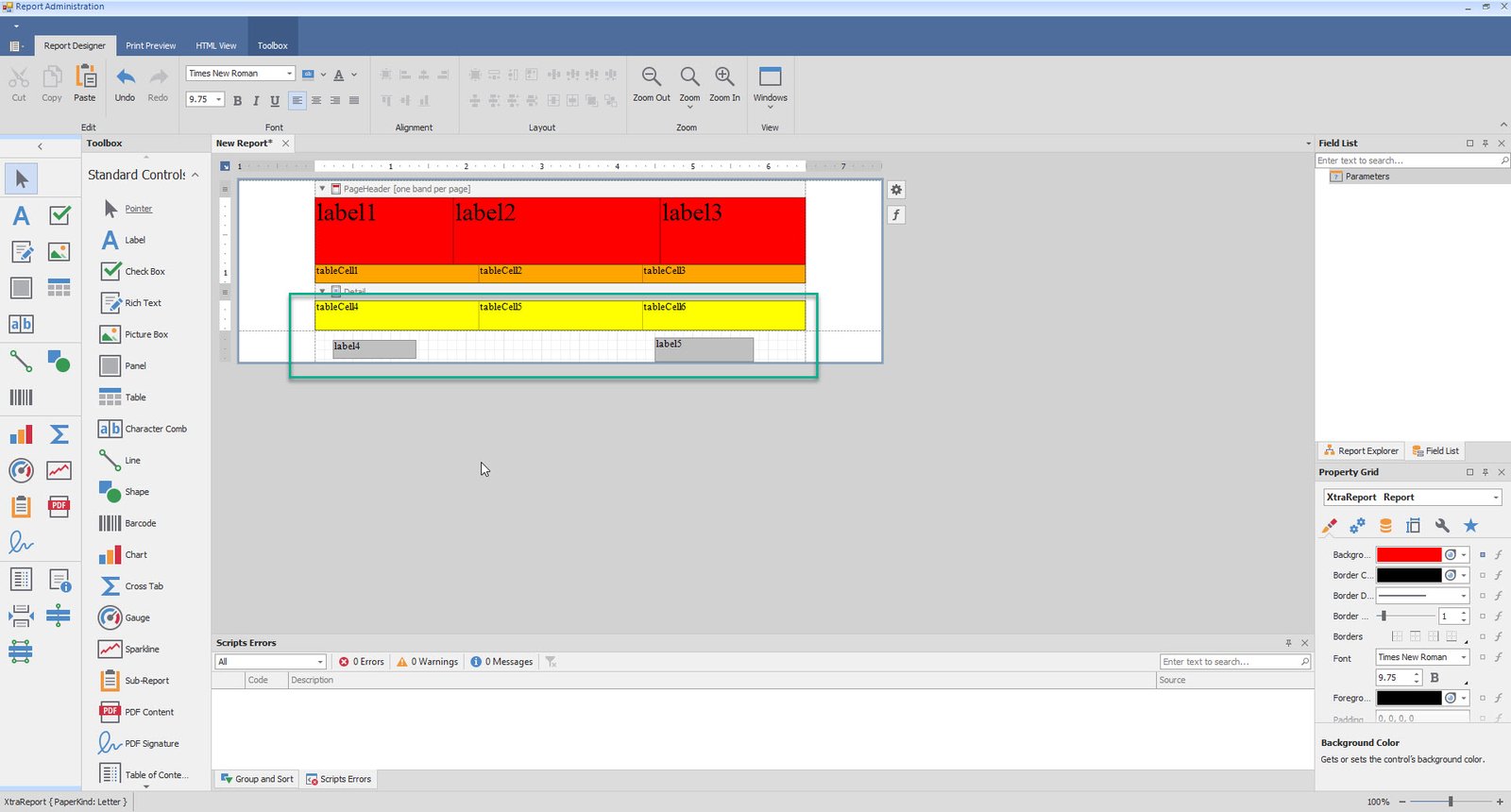Open the Report Explorer panel tab
The height and width of the screenshot is (812, 1511).
tap(1361, 450)
